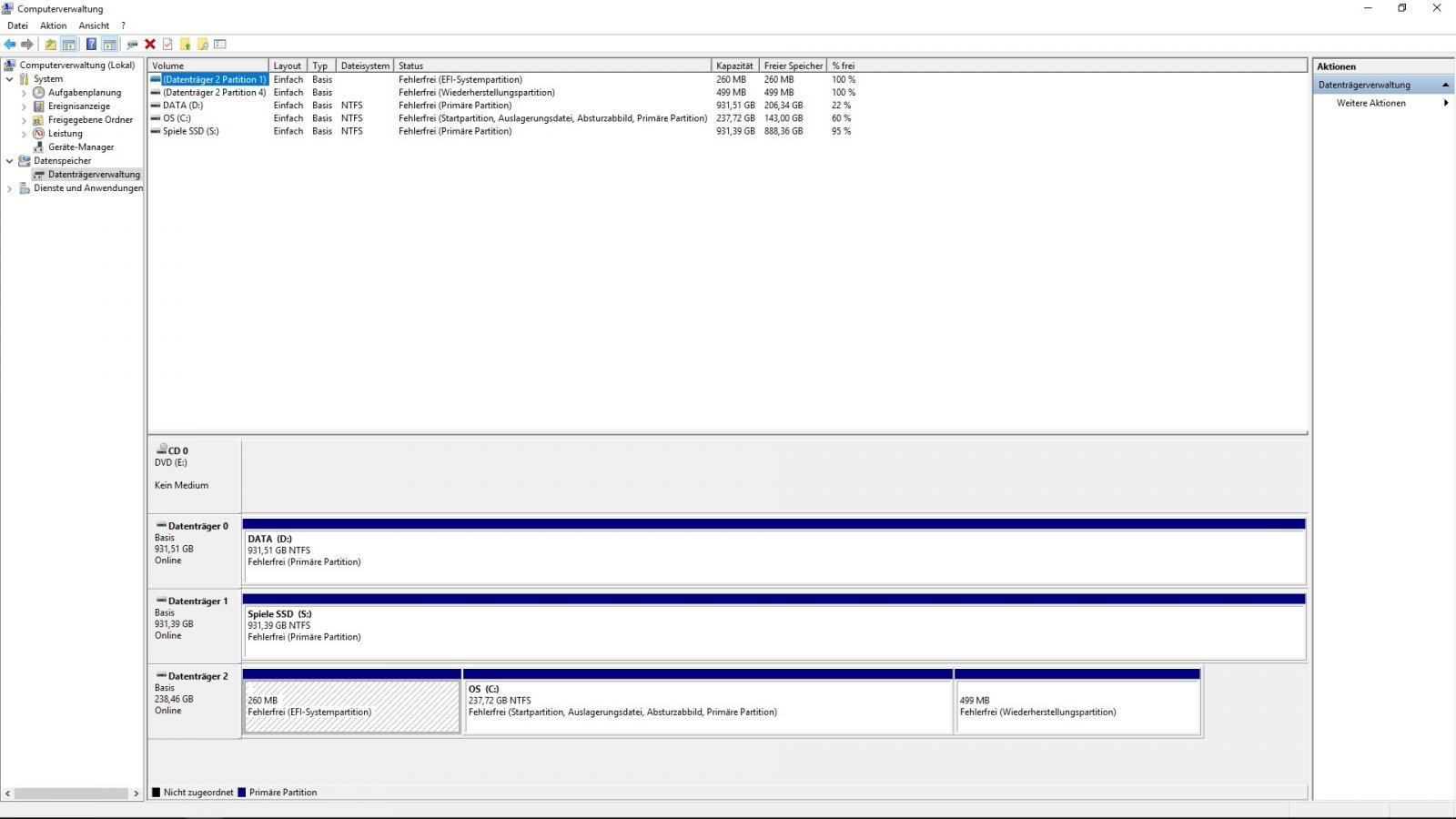The width and height of the screenshot is (1456, 819).
Task: Click the Leistung gauge icon
Action: click(x=38, y=134)
